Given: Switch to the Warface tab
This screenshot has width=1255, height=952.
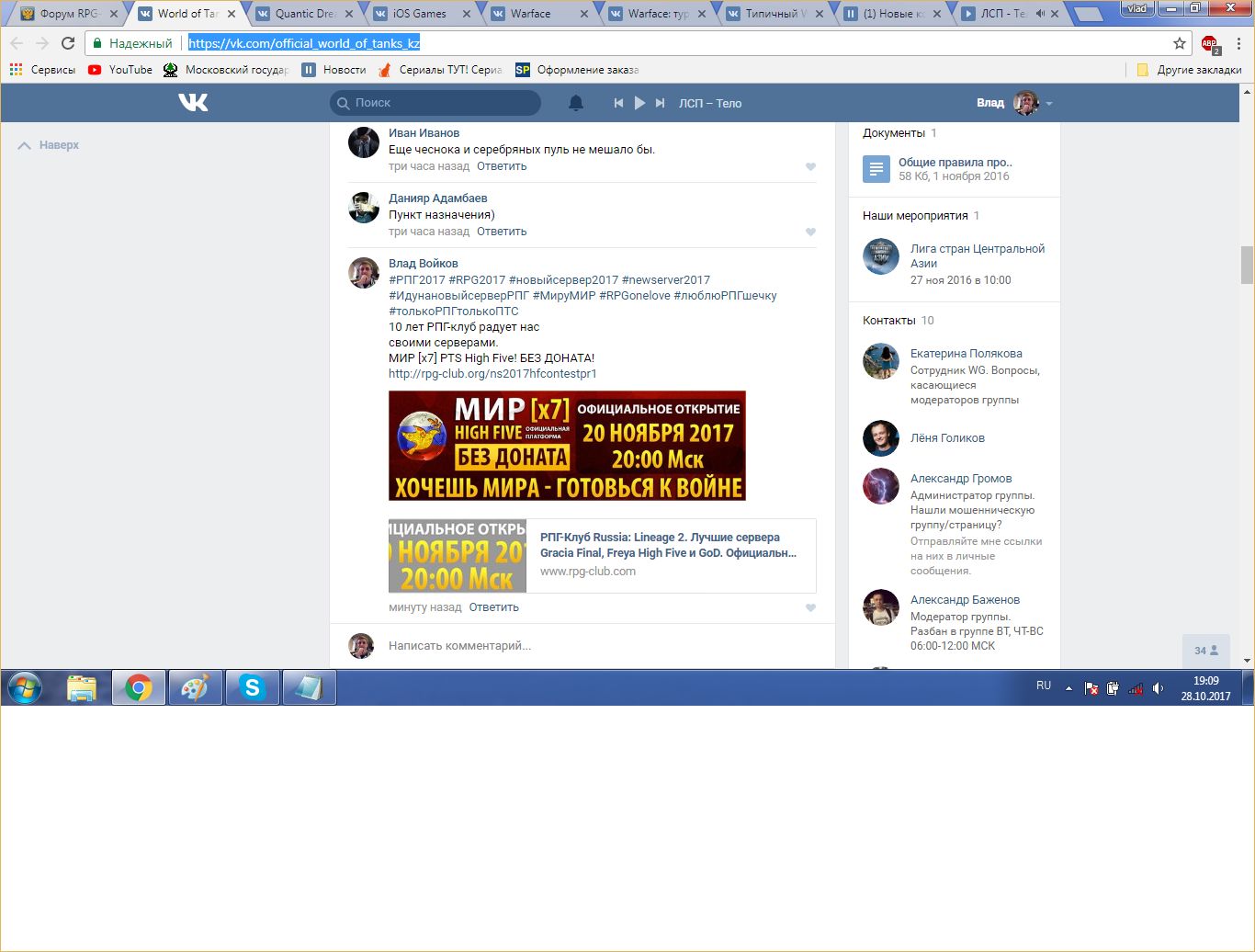Looking at the screenshot, I should (539, 14).
